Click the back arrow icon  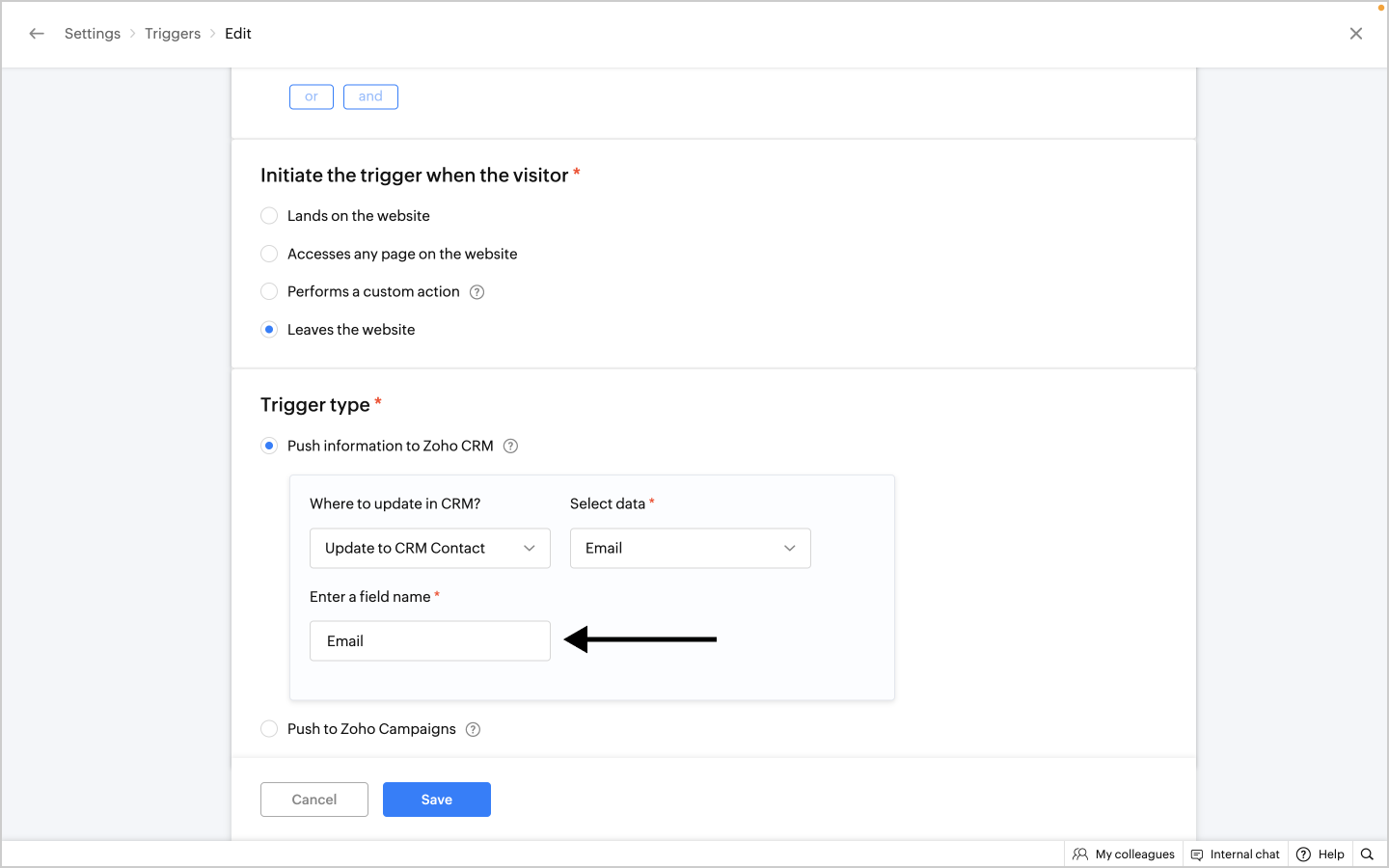point(37,34)
